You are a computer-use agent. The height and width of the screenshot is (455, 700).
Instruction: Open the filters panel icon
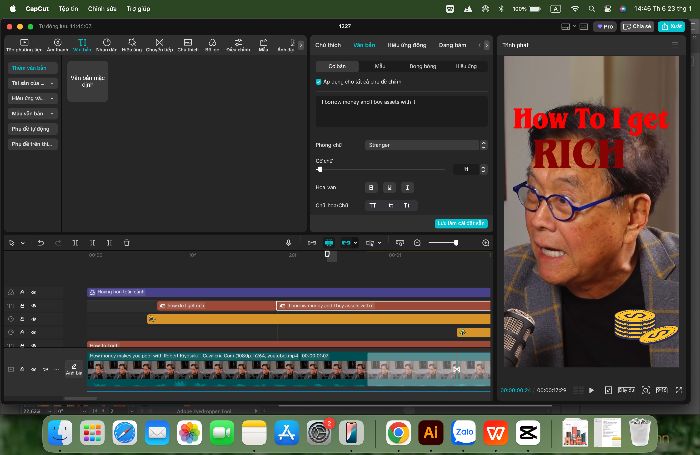[212, 44]
